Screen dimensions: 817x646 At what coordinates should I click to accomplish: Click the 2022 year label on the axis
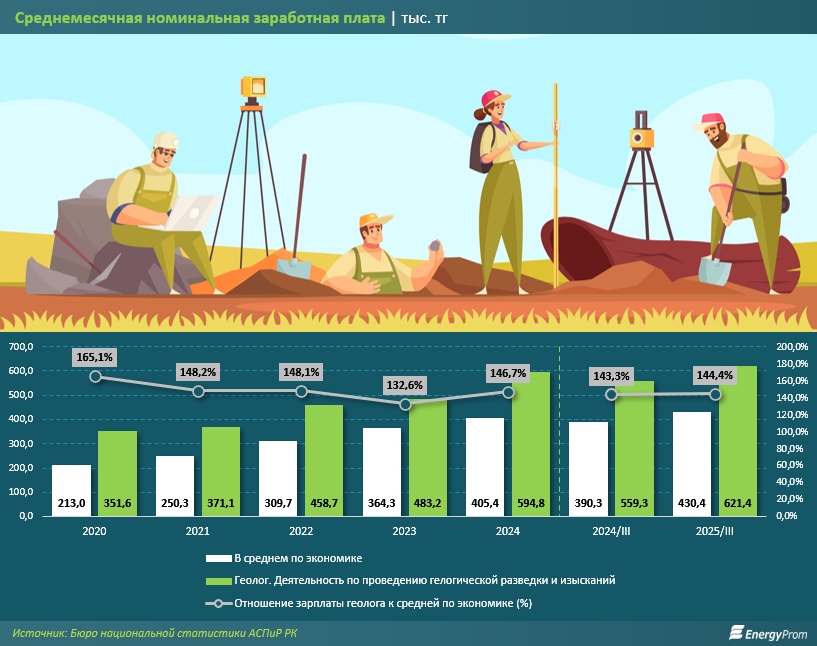302,533
